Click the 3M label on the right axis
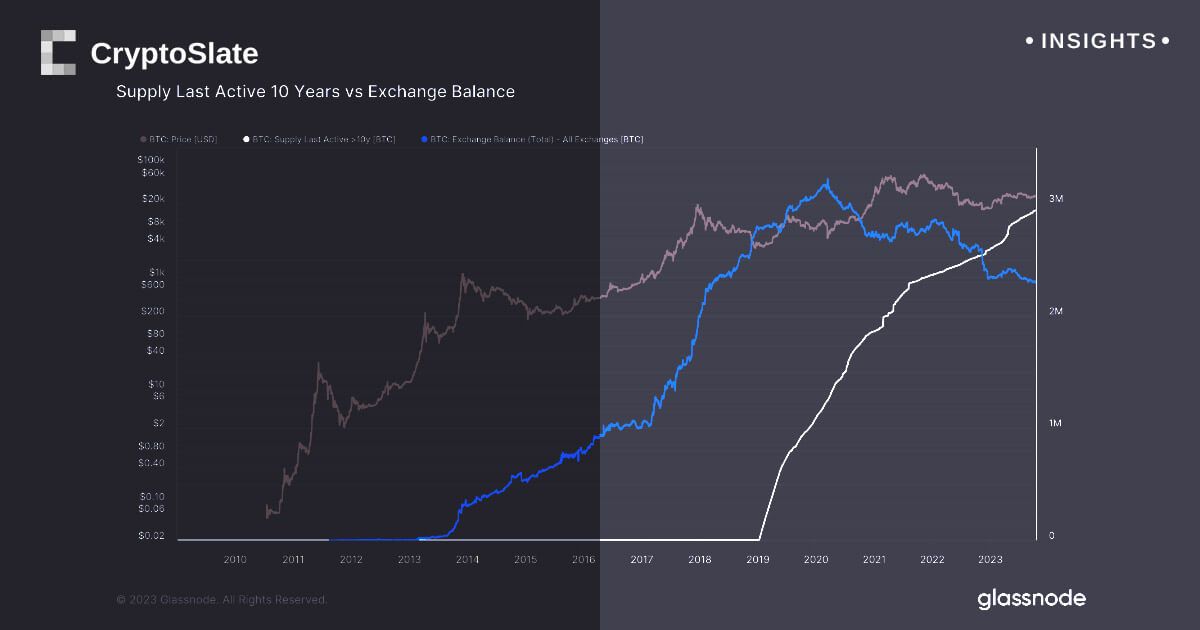 [1056, 200]
